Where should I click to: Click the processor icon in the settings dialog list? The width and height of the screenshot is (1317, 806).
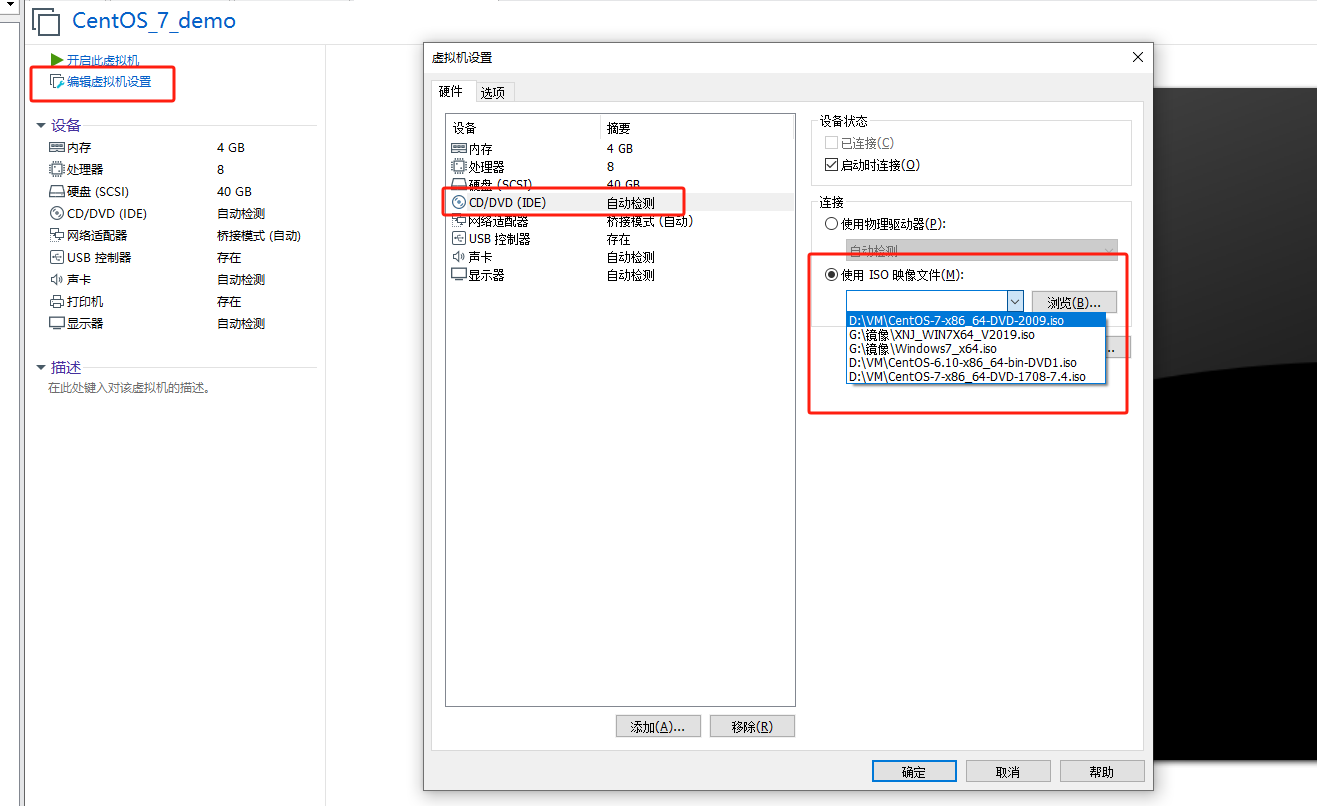click(459, 166)
